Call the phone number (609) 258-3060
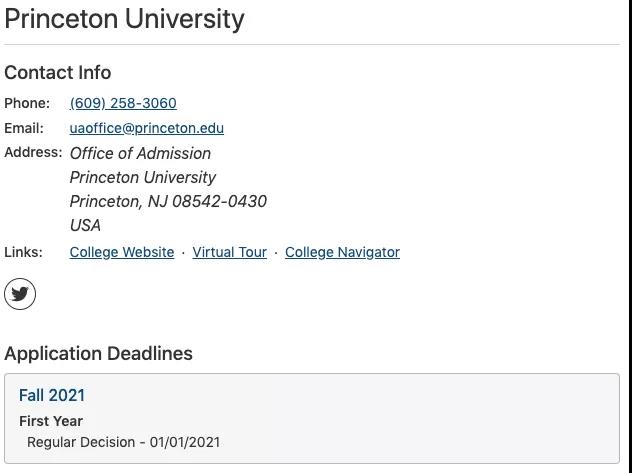Image resolution: width=632 pixels, height=473 pixels. pyautogui.click(x=123, y=103)
